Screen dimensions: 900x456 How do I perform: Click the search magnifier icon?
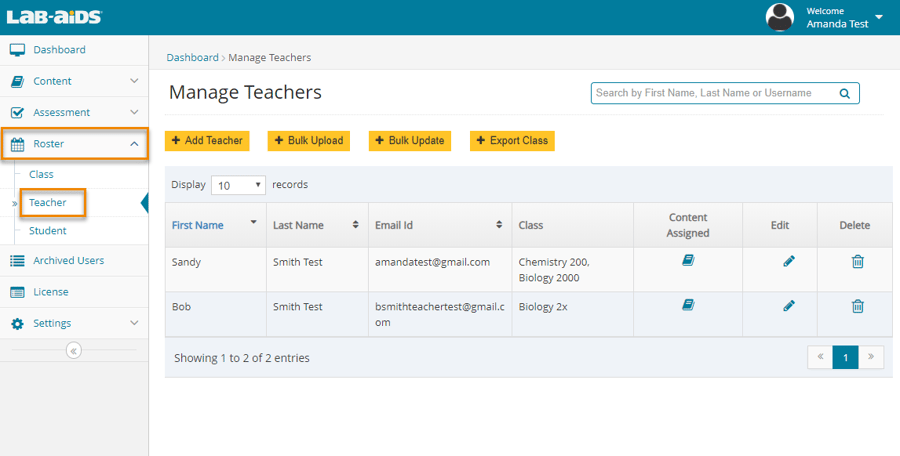click(x=844, y=94)
